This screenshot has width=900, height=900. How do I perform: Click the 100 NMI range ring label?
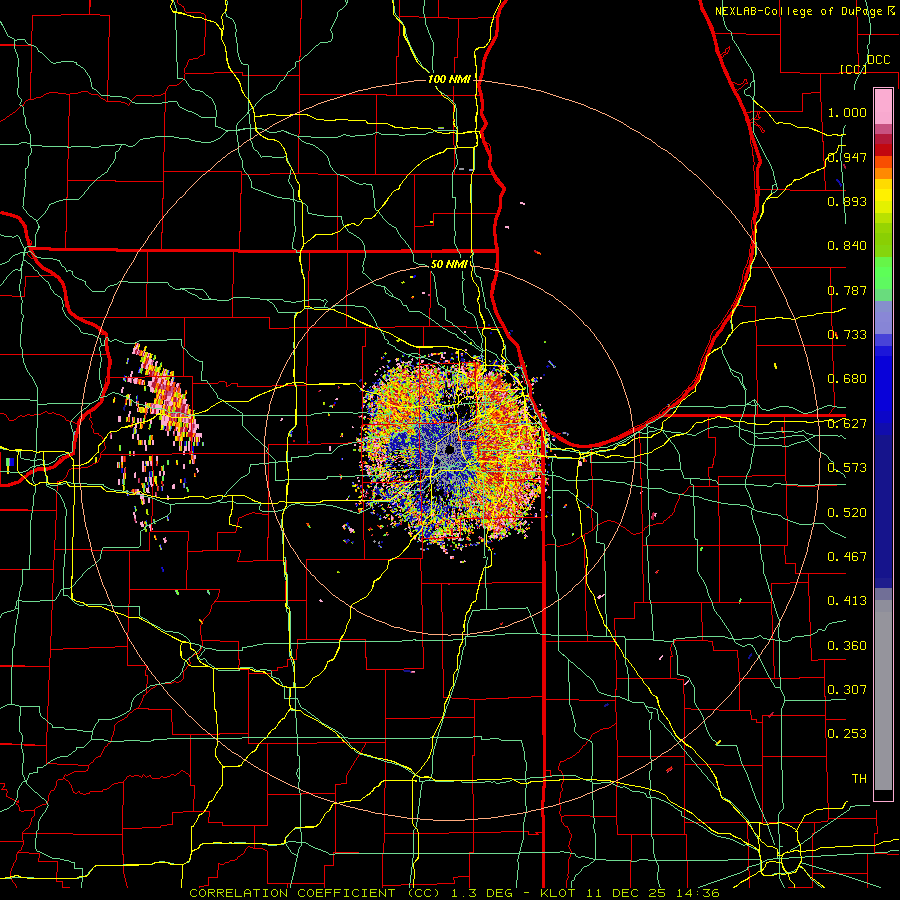click(x=449, y=79)
